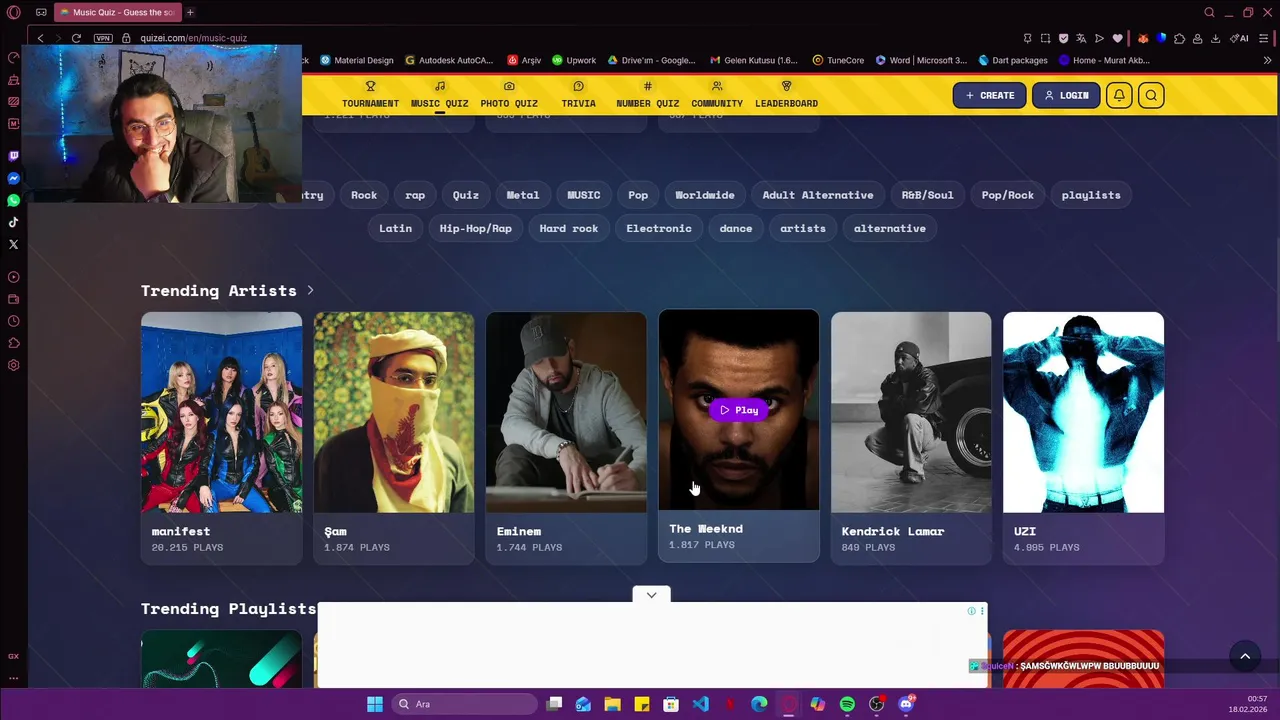This screenshot has width=1280, height=720.
Task: Go back to previous page
Action: (x=40, y=38)
